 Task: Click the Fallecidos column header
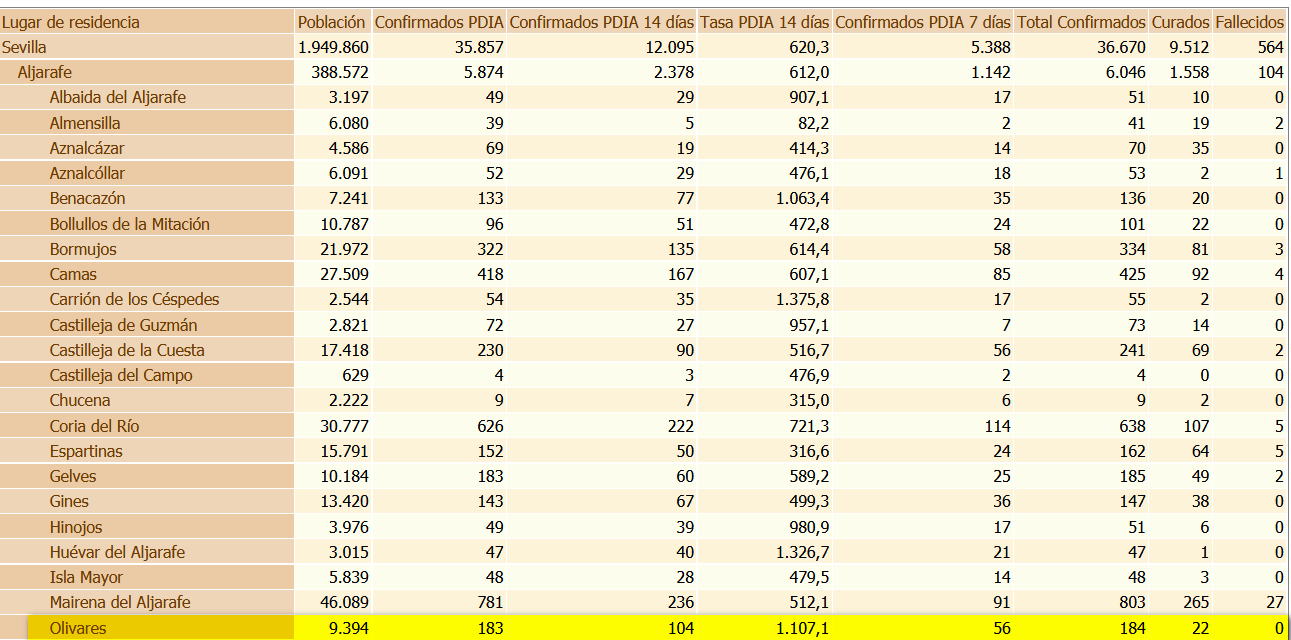pos(1249,22)
